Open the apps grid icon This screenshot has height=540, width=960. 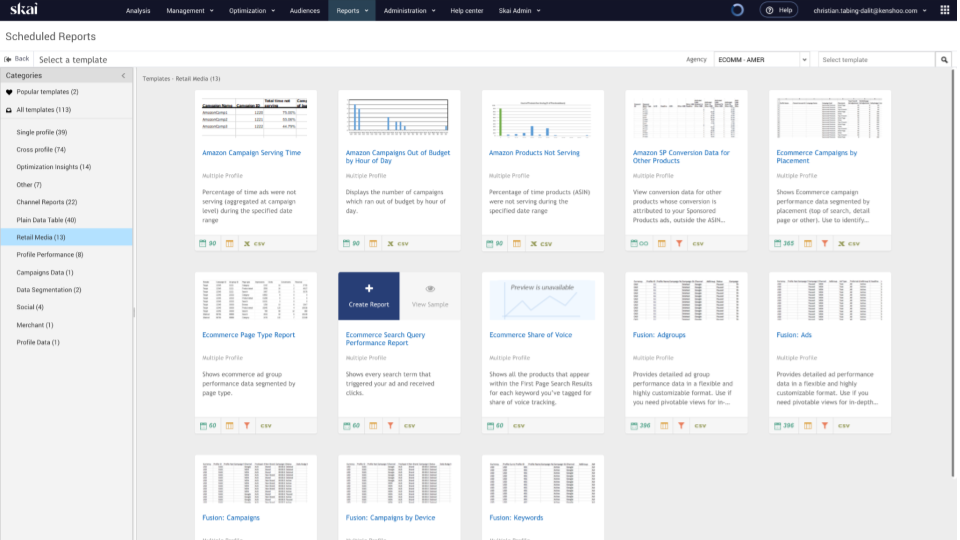[x=945, y=10]
